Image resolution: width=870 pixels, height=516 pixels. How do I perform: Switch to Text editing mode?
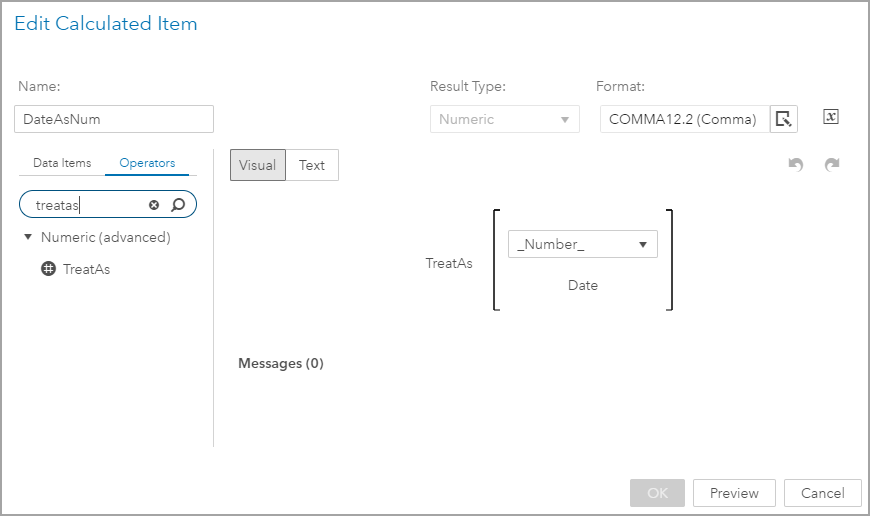(x=312, y=165)
